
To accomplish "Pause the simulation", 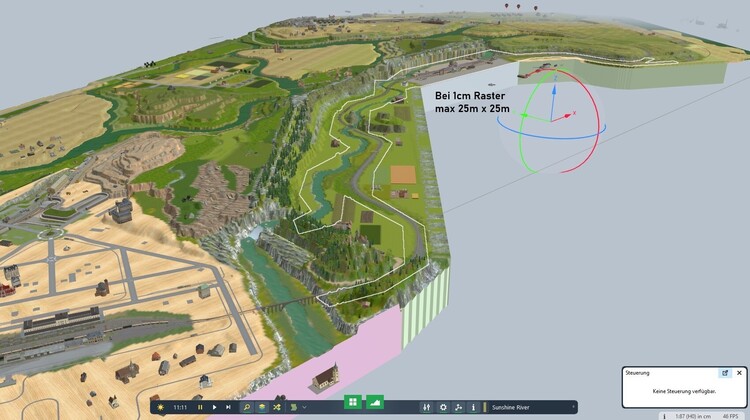I will tap(200, 408).
